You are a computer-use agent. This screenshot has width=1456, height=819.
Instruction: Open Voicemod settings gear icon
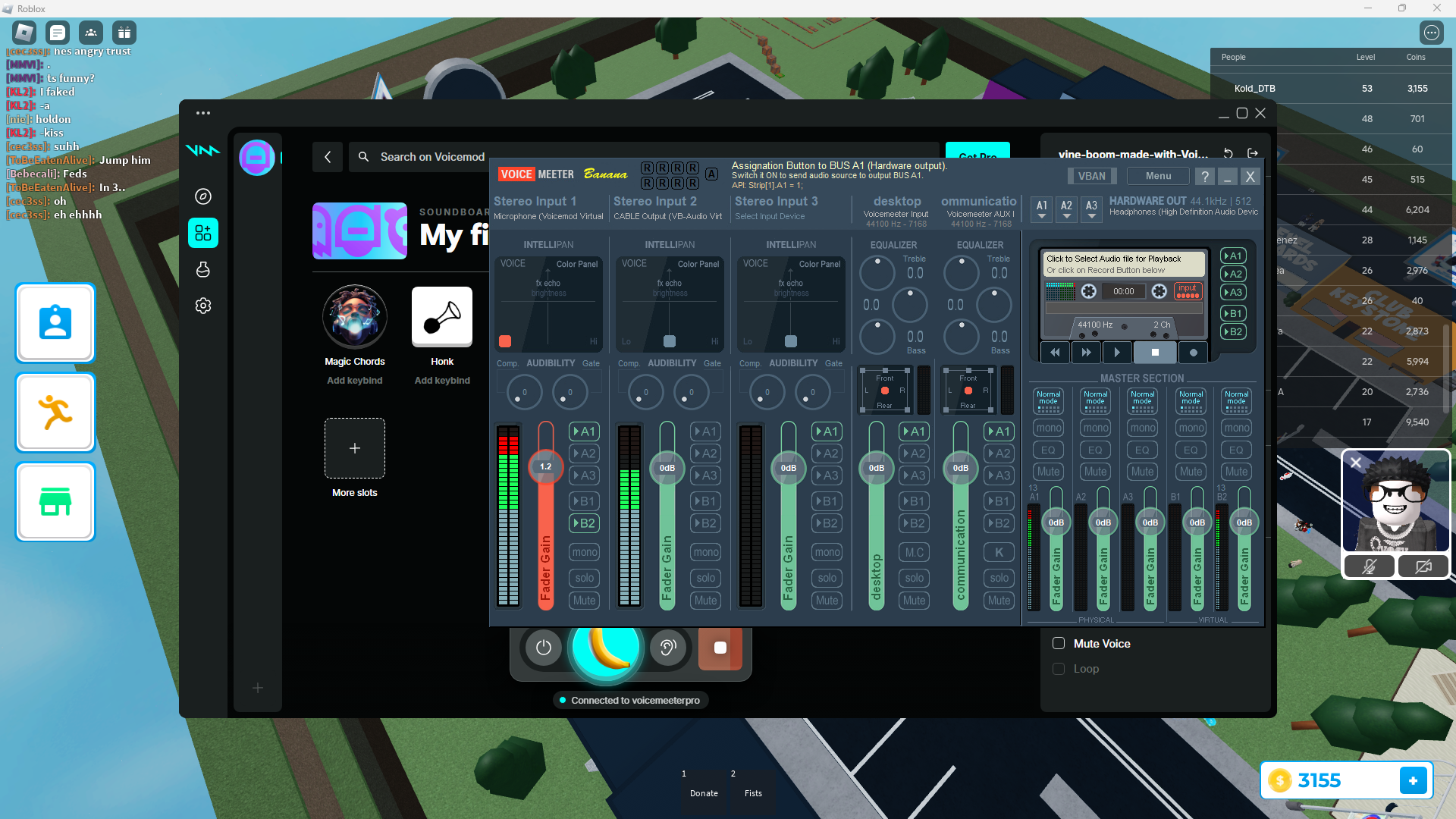[x=203, y=306]
